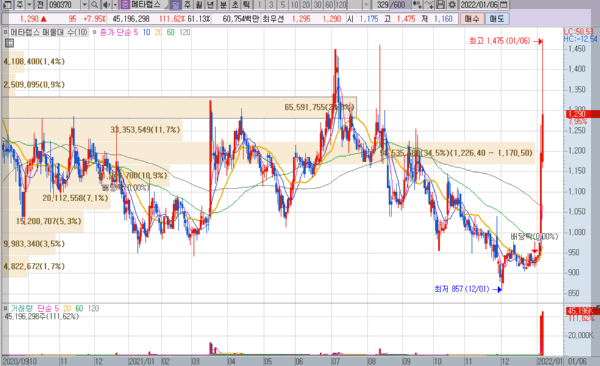Viewport: 600px width, 366px height.
Task: Switch to second 초 chart period
Action: point(235,5)
